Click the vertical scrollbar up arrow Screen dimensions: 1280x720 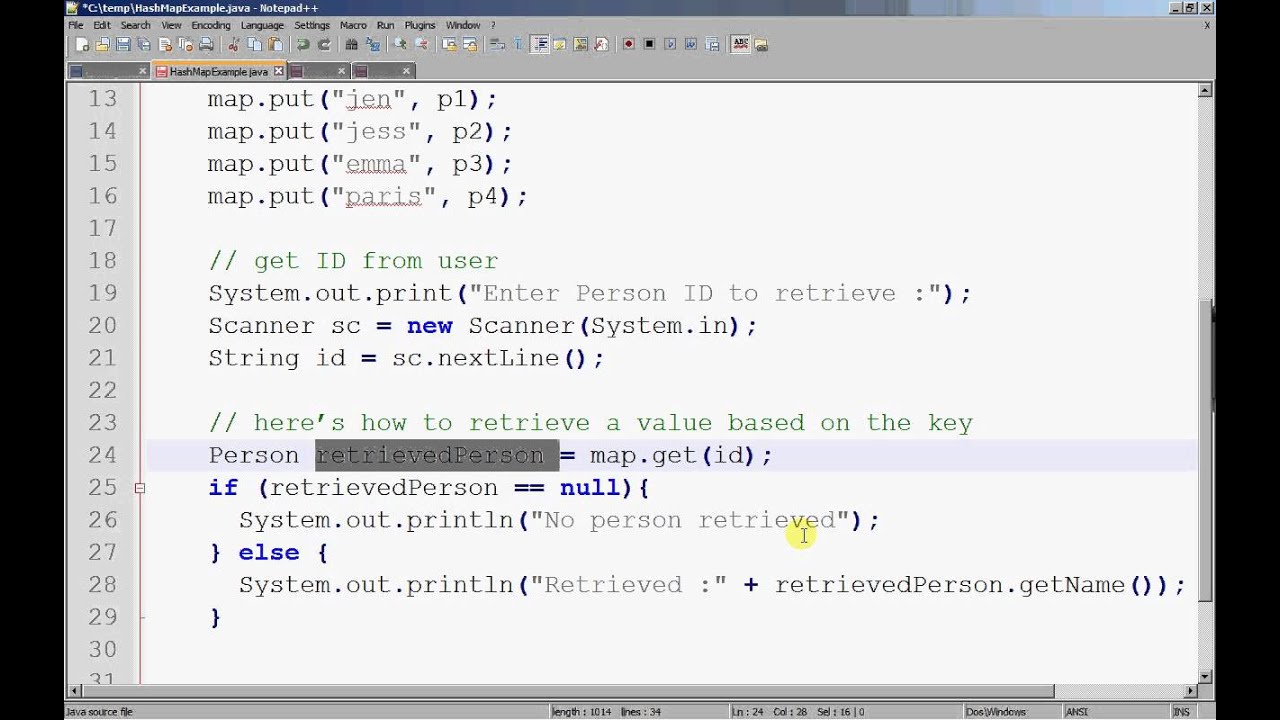coord(1205,91)
